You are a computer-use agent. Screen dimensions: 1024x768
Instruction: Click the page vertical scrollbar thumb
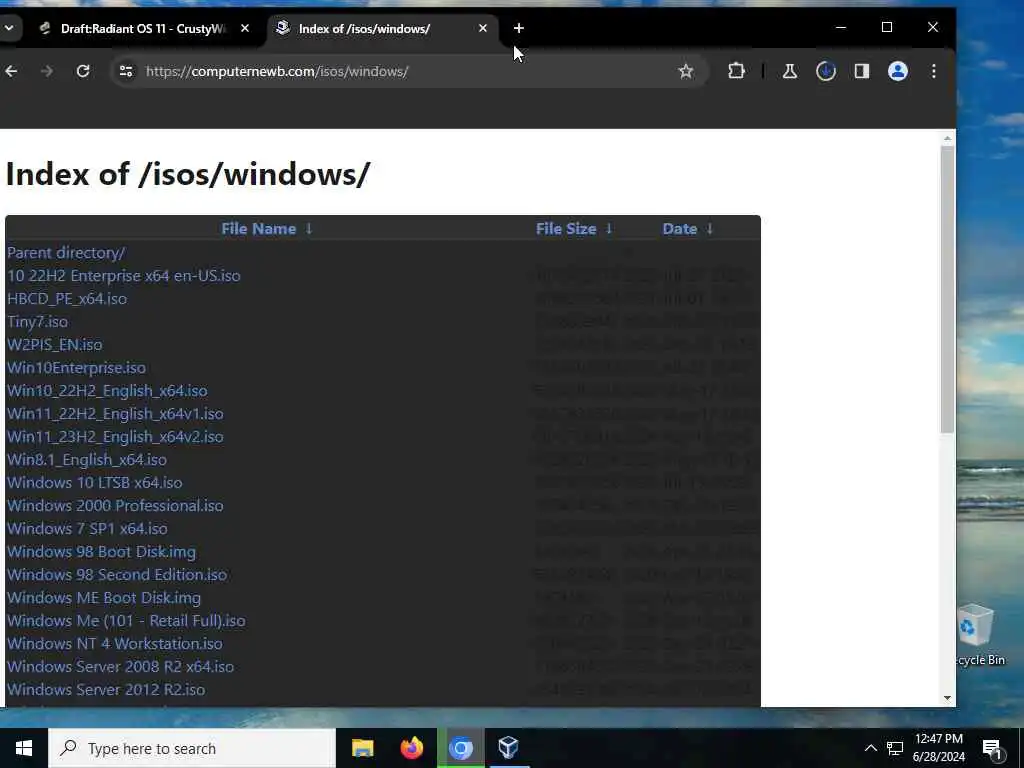coord(948,289)
